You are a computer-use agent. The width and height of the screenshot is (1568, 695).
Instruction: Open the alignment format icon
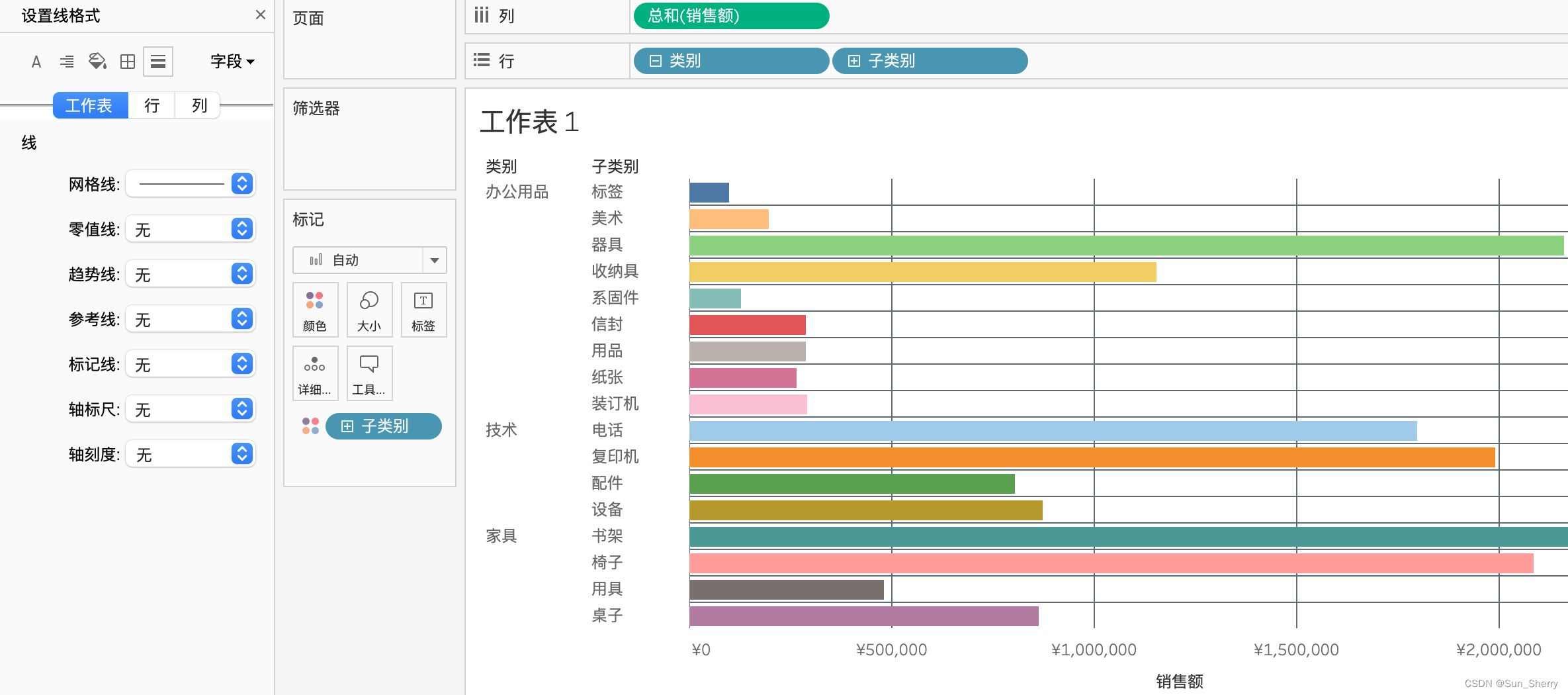[67, 62]
